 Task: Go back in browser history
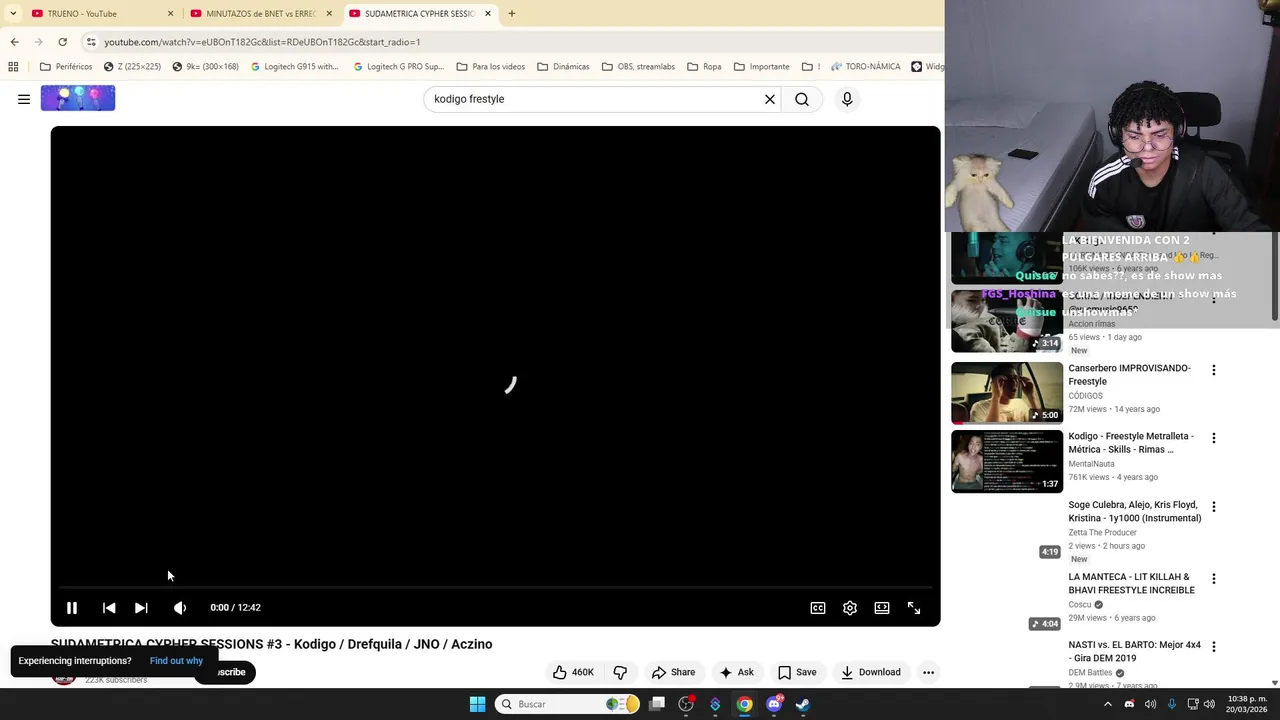pos(14,42)
